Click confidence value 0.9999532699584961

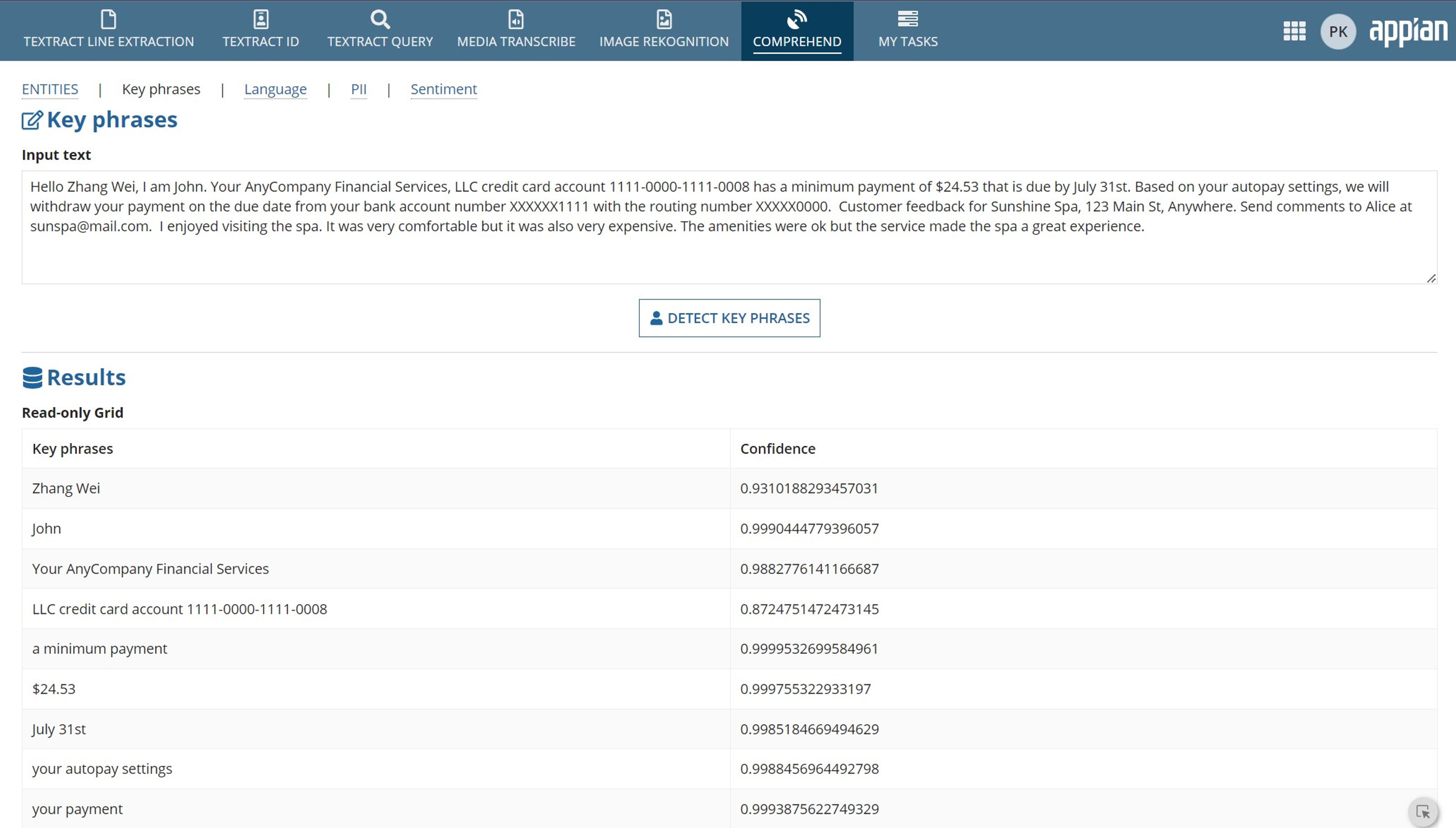[809, 649]
